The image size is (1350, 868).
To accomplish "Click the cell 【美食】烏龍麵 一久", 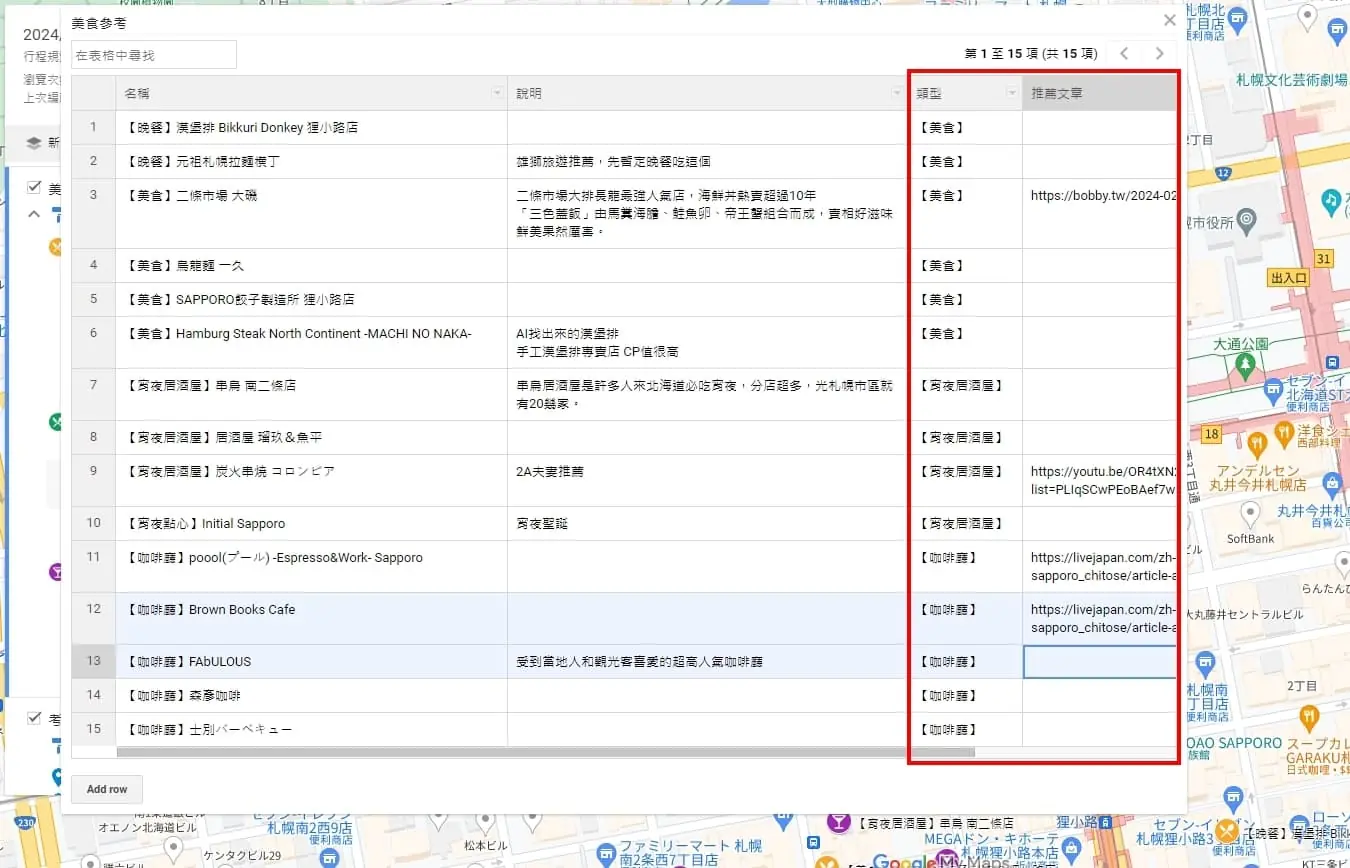I will pos(312,265).
